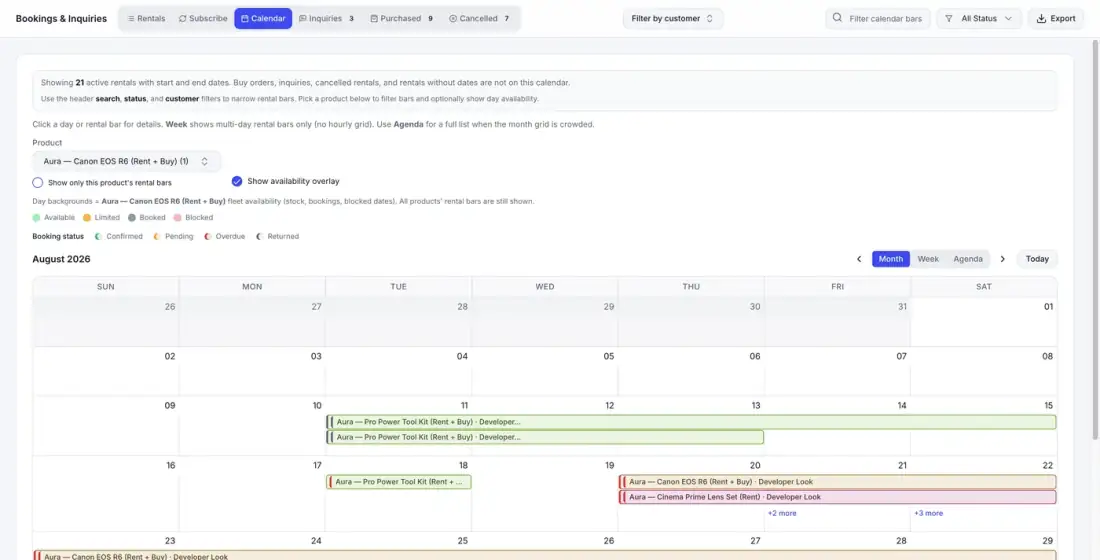This screenshot has height=560, width=1100.
Task: Click the Inquiries chat icon
Action: (x=302, y=19)
